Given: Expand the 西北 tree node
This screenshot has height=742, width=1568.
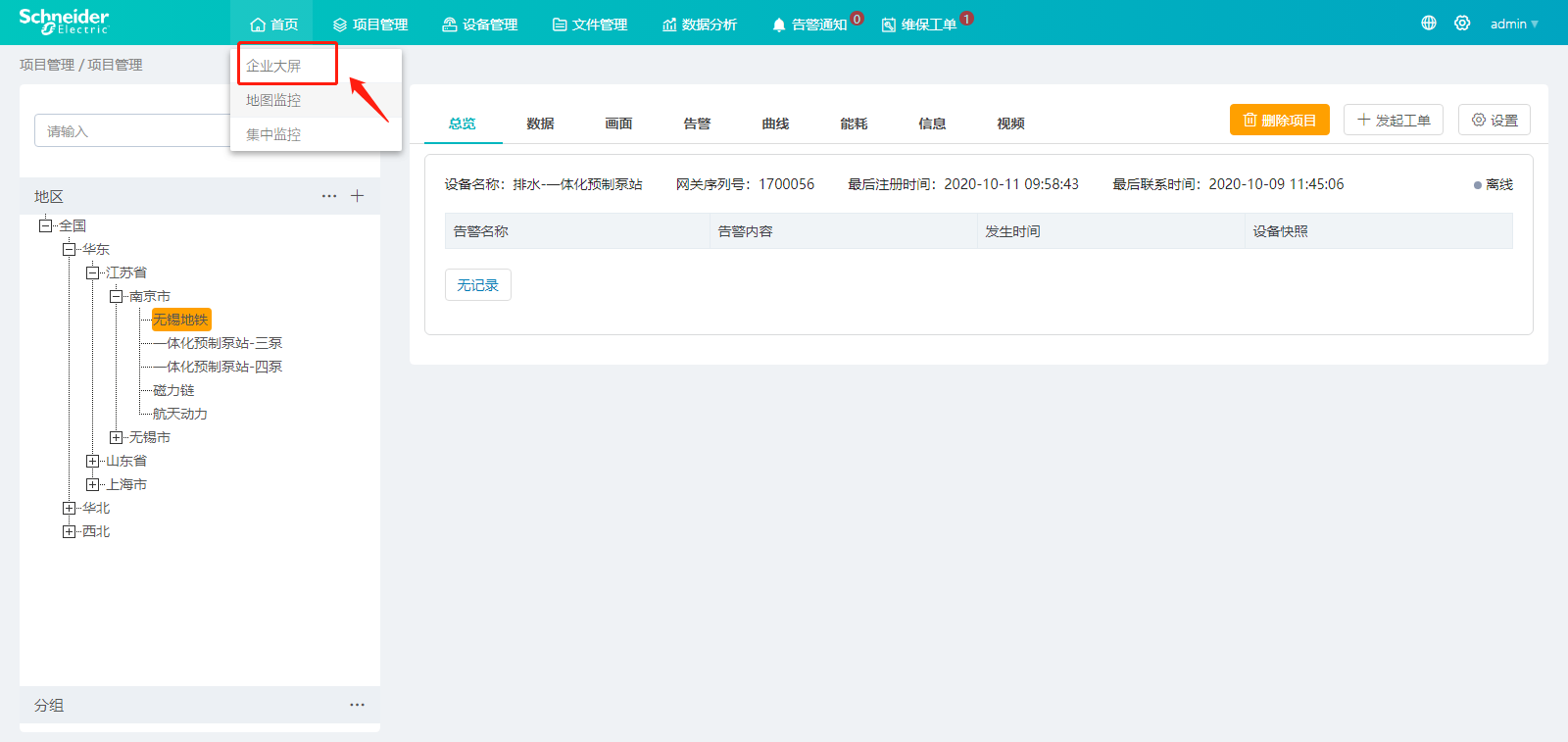Looking at the screenshot, I should 69,531.
